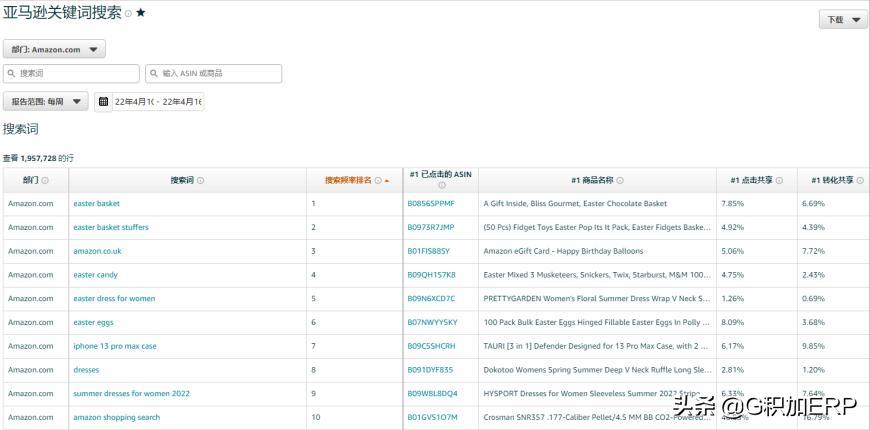Open ASIN link B0973R7JMP

(430, 227)
